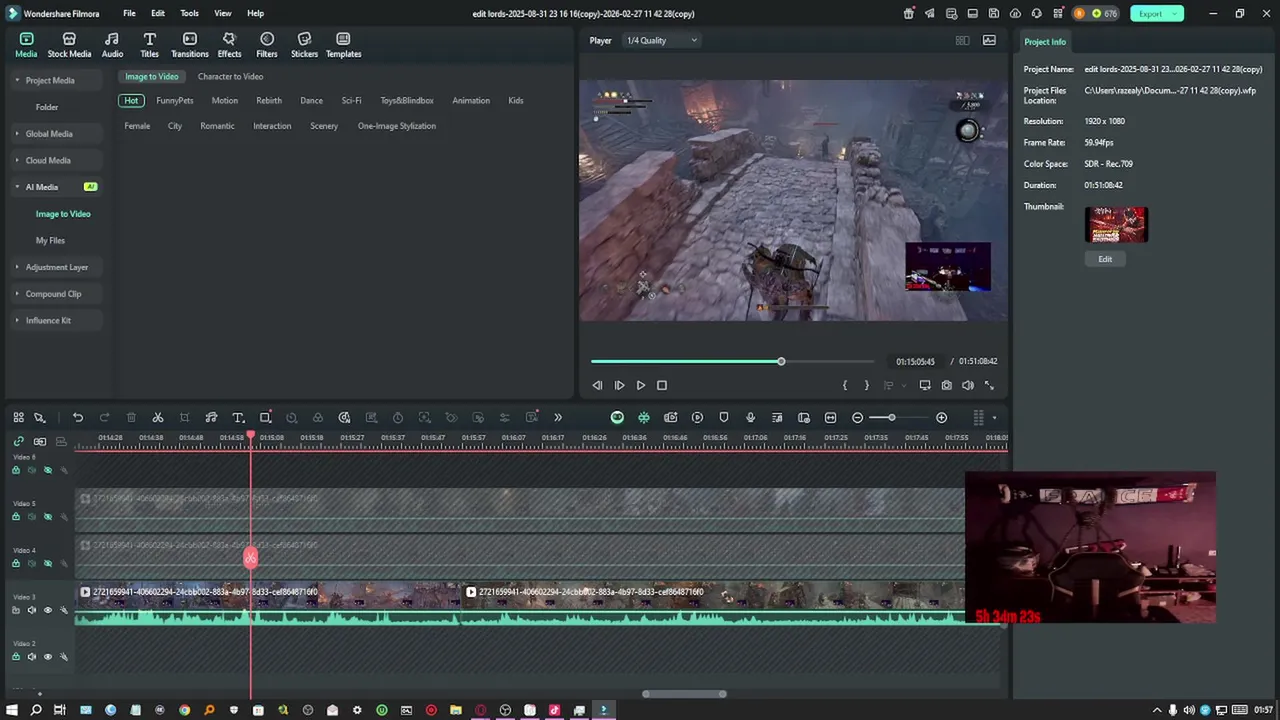Screen dimensions: 1280x720
Task: Click the multi-track layout icon at timeline left
Action: [18, 417]
